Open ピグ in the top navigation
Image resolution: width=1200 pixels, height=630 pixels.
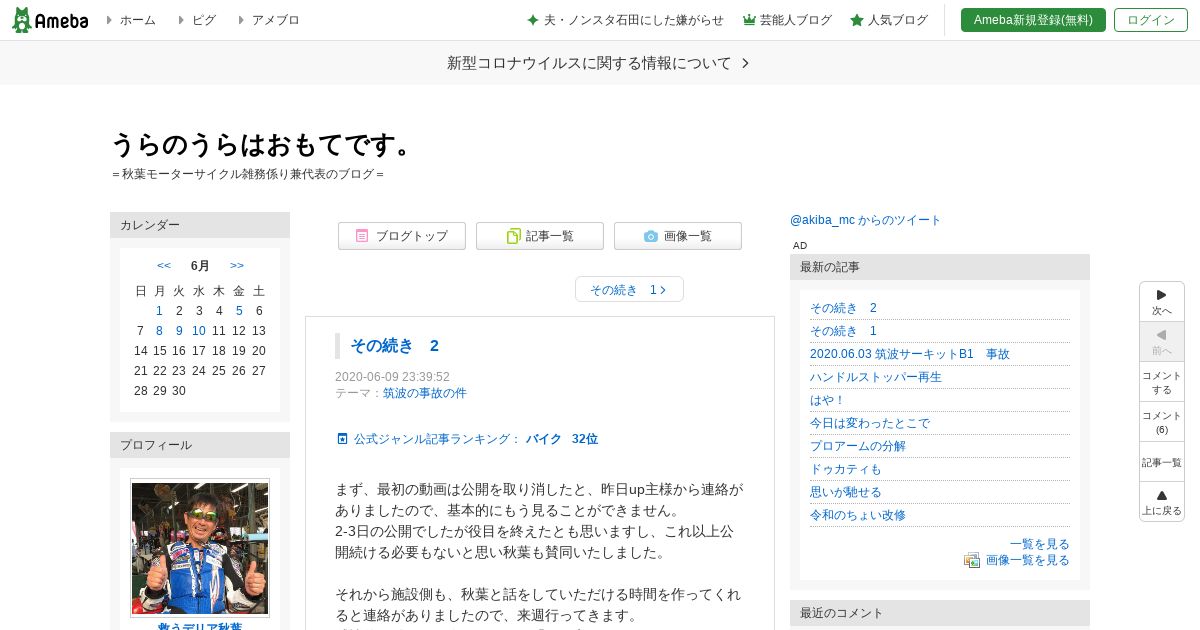[x=203, y=20]
